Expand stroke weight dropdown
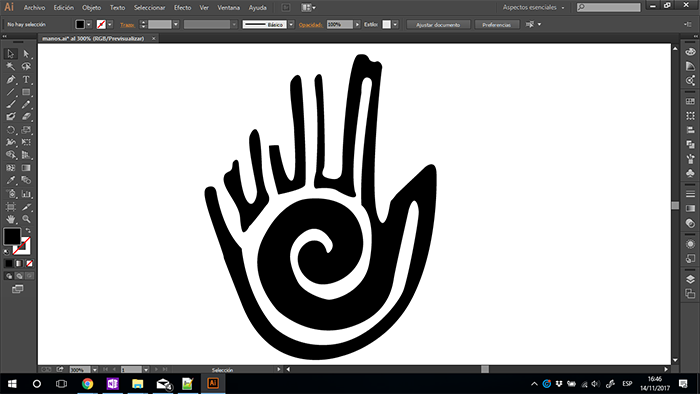Screen dimensions: 700x394 coord(176,25)
